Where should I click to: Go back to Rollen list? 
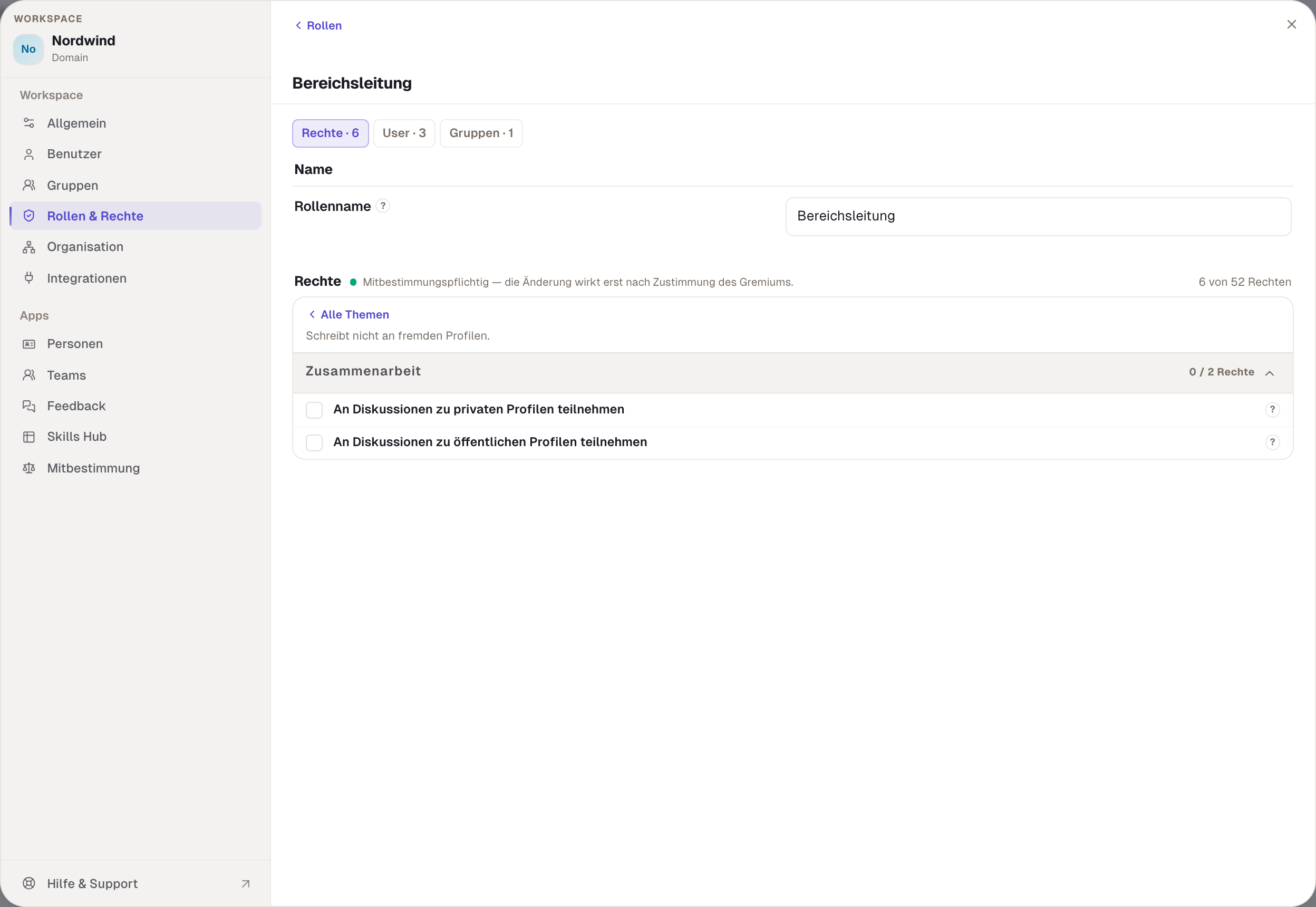coord(318,25)
